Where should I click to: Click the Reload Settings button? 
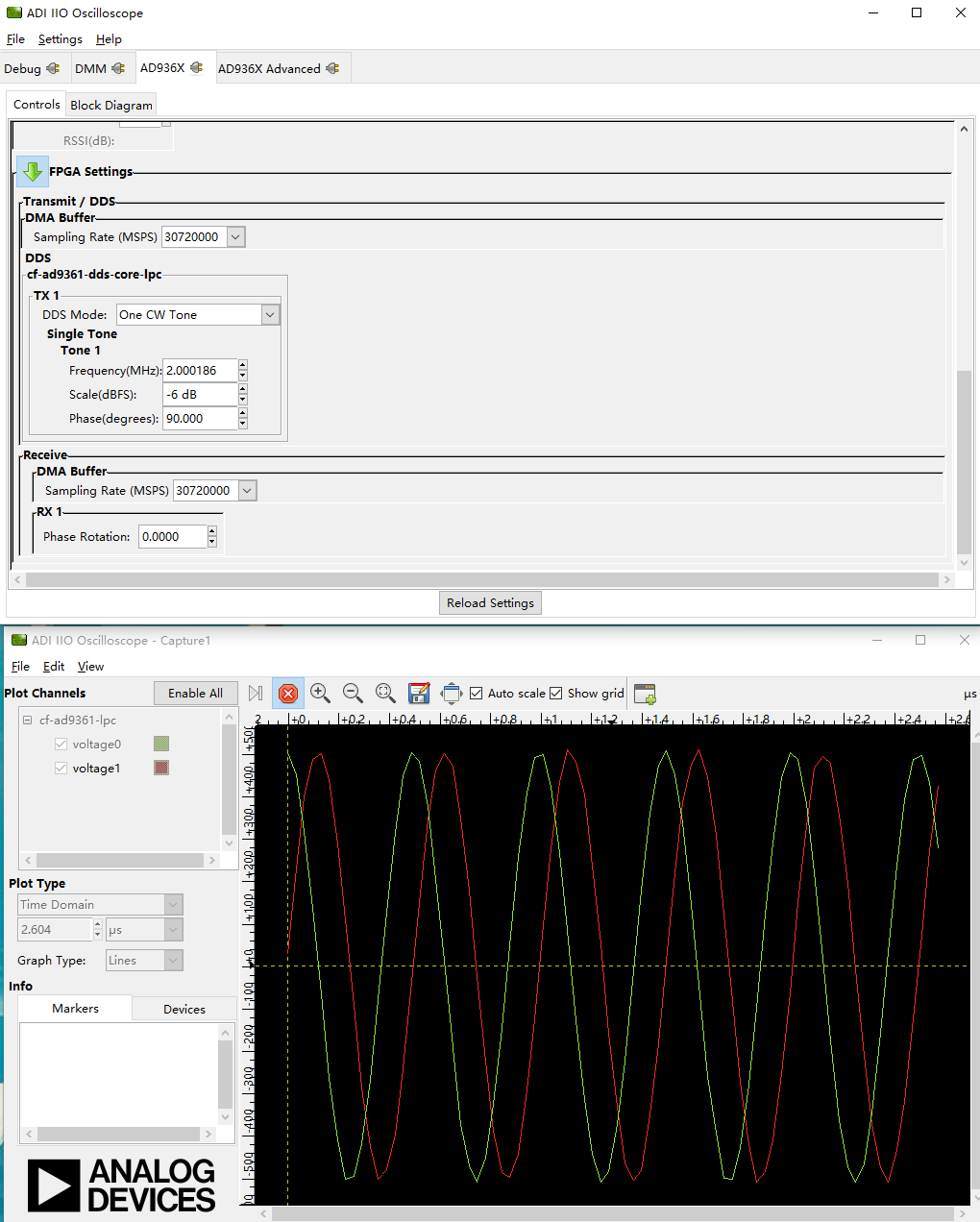click(490, 603)
